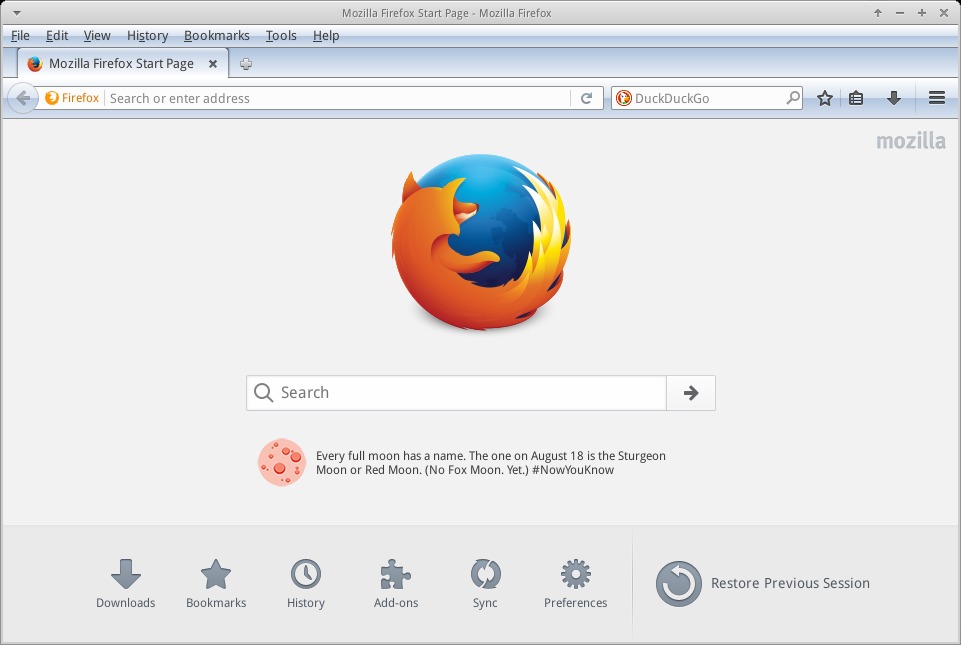This screenshot has width=961, height=645.
Task: Open the Edit menu
Action: [x=57, y=36]
